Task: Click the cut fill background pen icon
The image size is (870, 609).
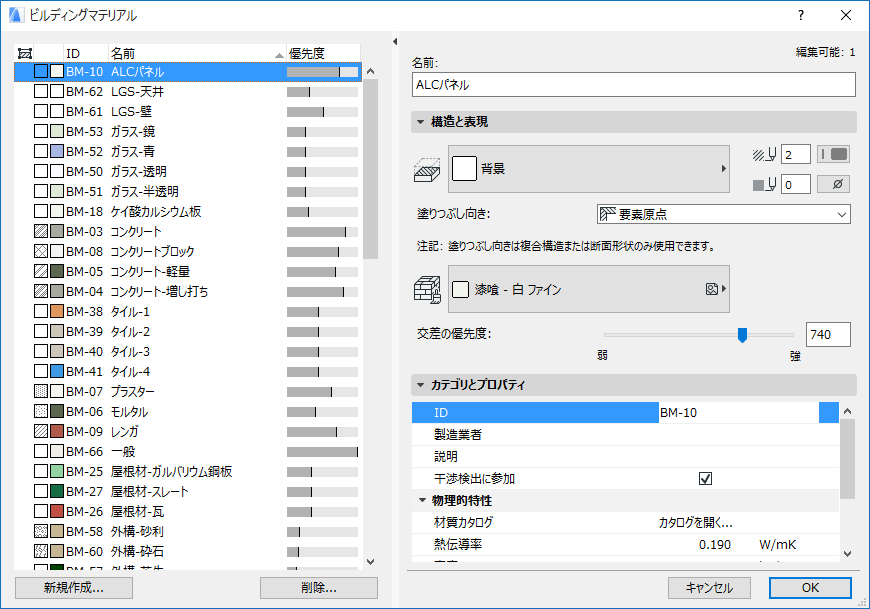Action: point(764,184)
